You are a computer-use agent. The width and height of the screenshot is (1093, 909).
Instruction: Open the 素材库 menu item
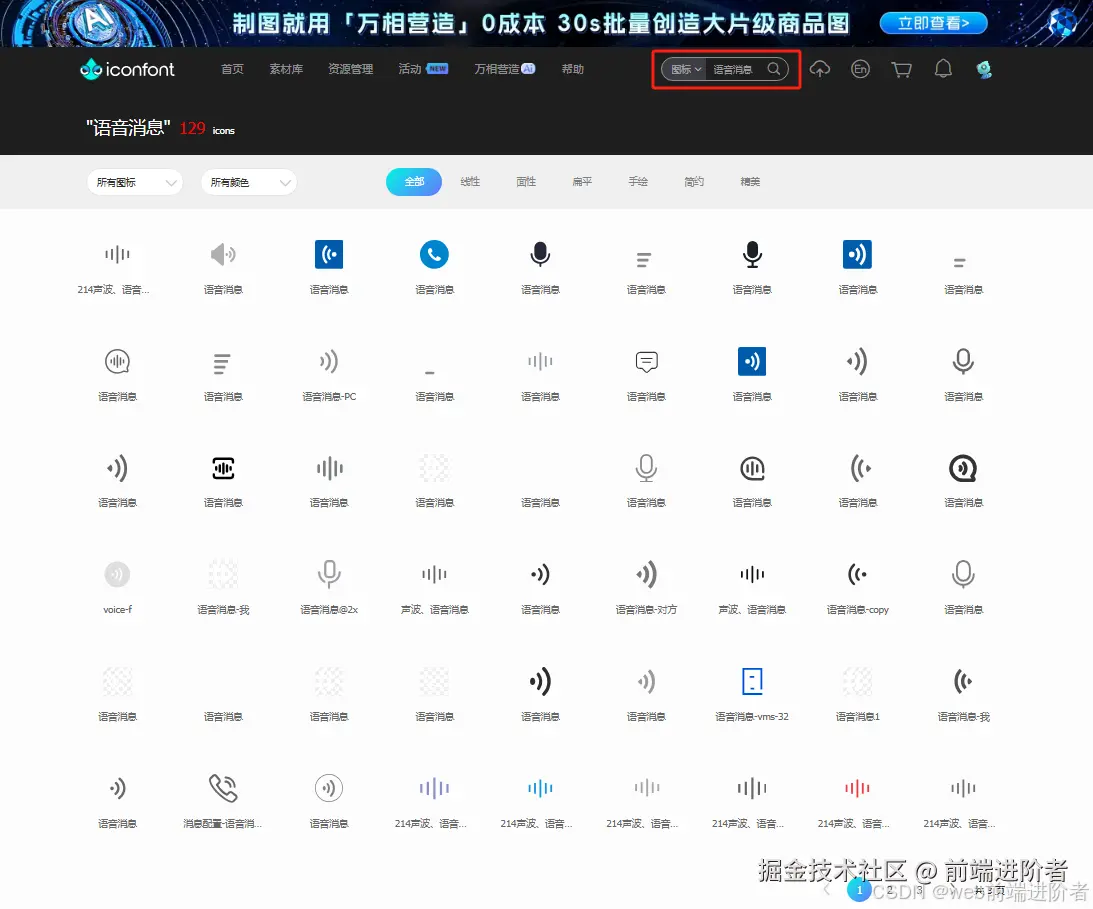(286, 69)
